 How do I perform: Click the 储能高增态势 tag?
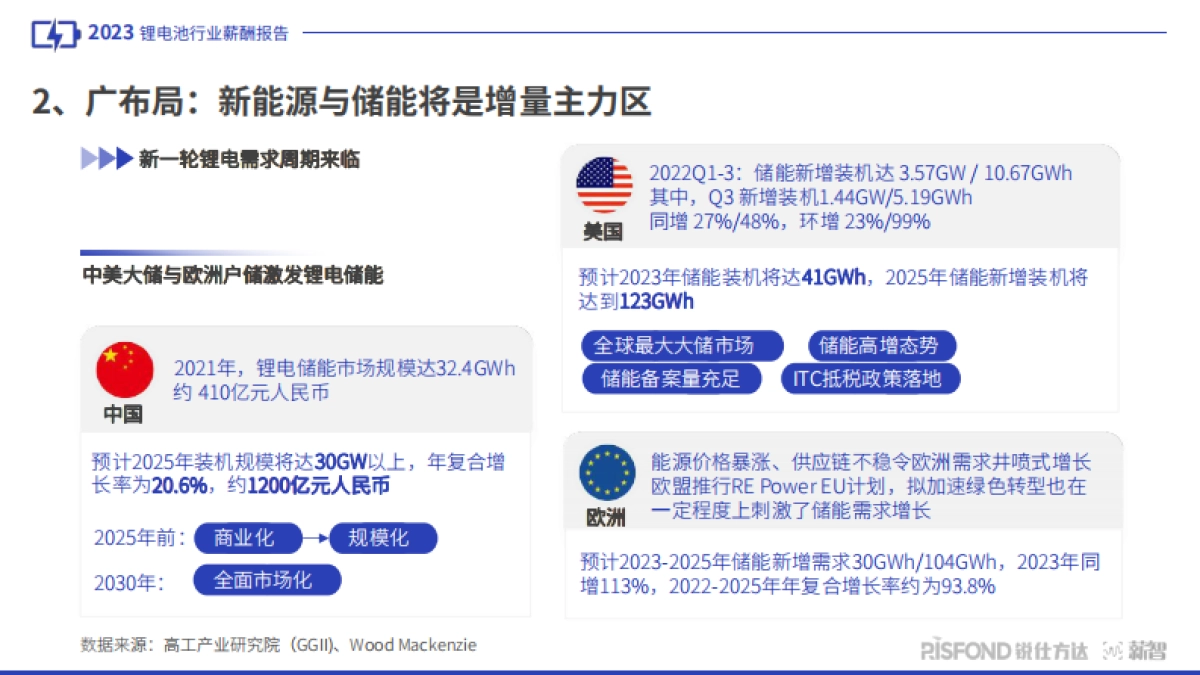click(x=880, y=346)
